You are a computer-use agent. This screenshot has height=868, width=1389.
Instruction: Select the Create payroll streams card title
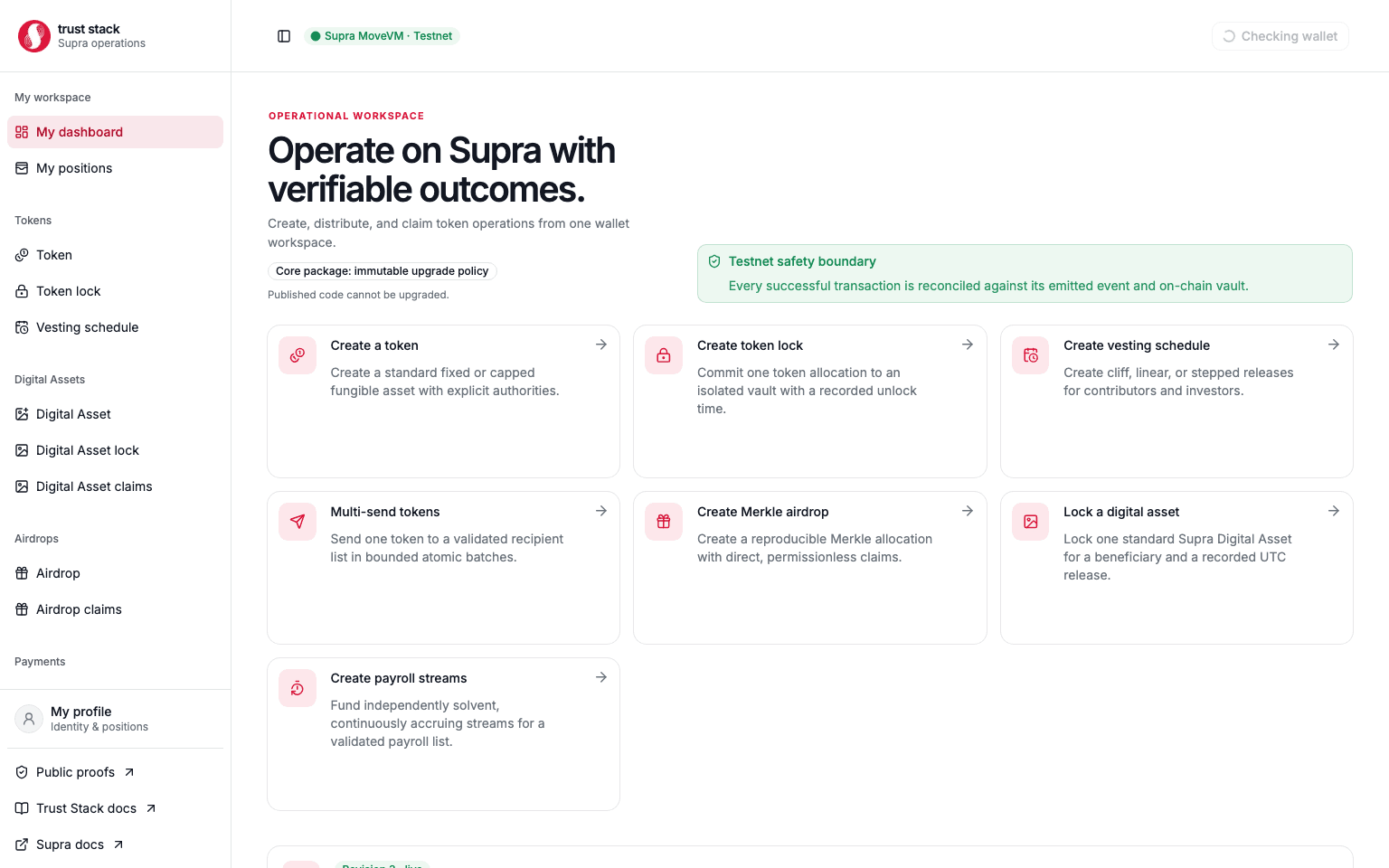pos(399,678)
